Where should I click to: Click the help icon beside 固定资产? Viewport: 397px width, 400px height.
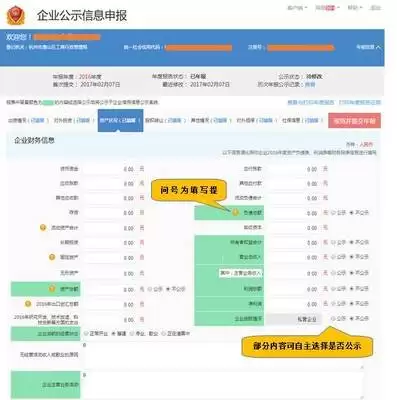coord(52,257)
